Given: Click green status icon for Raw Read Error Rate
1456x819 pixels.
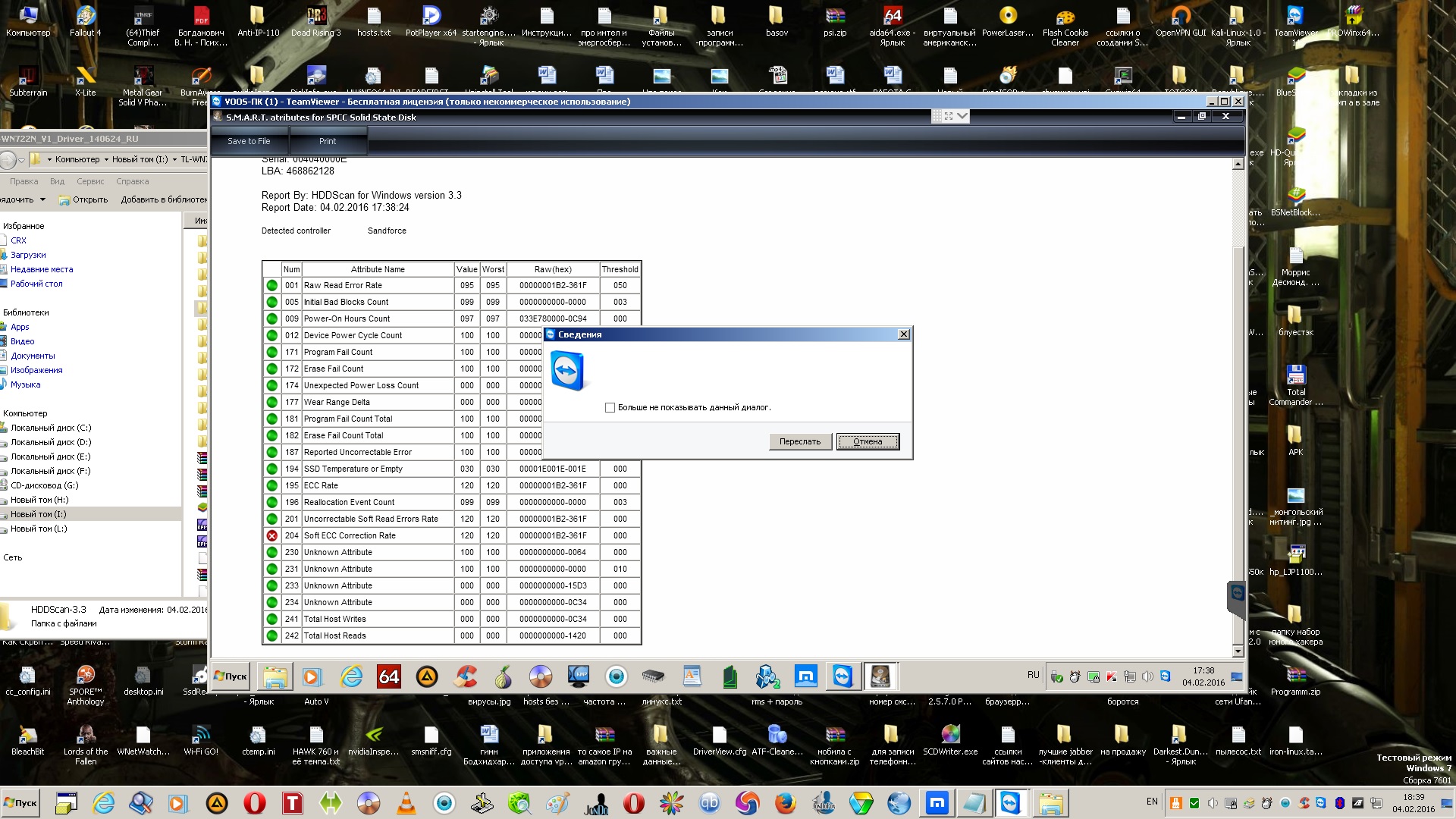Looking at the screenshot, I should point(271,286).
